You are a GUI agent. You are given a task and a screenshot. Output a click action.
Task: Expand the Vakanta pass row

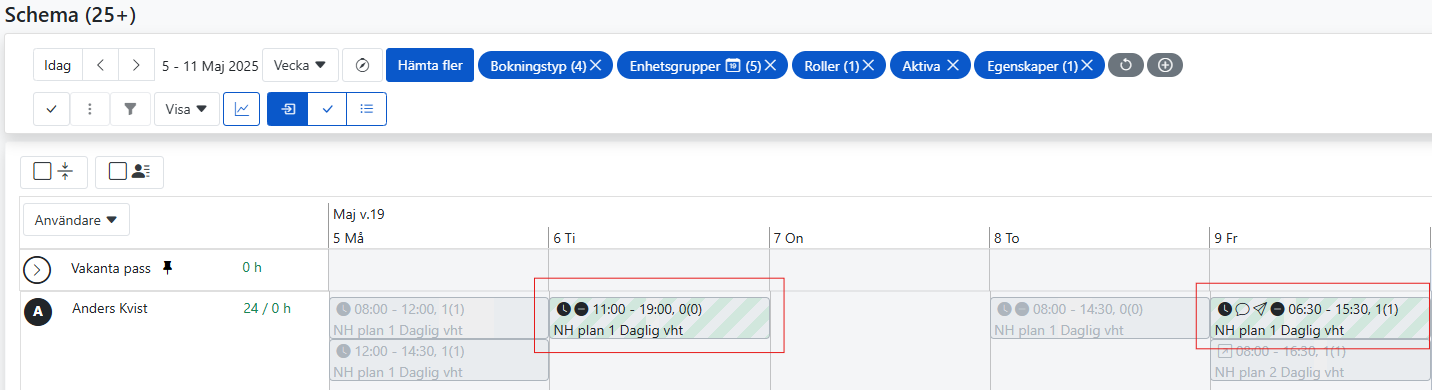37,270
